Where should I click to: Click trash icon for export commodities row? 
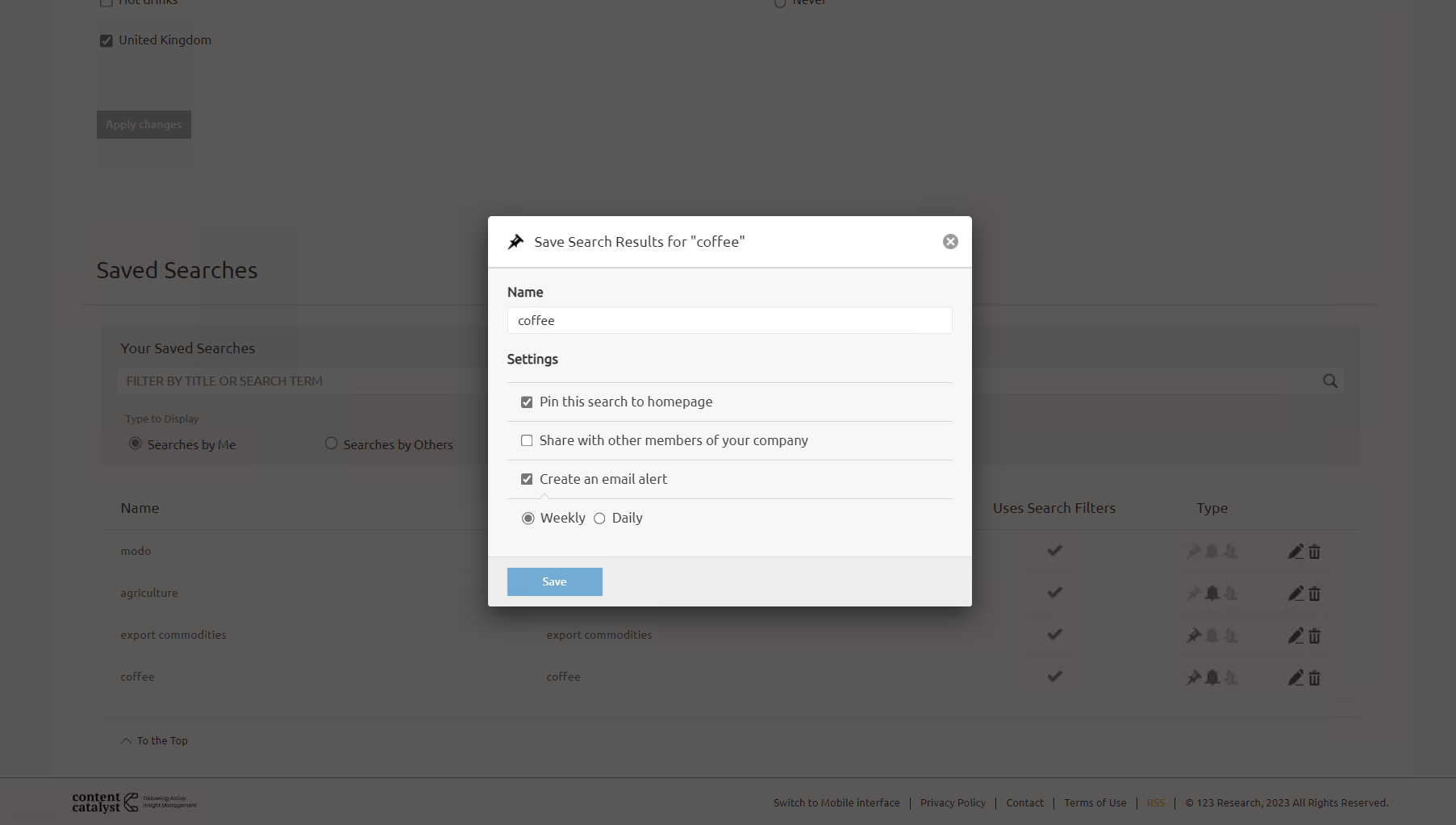click(x=1314, y=635)
